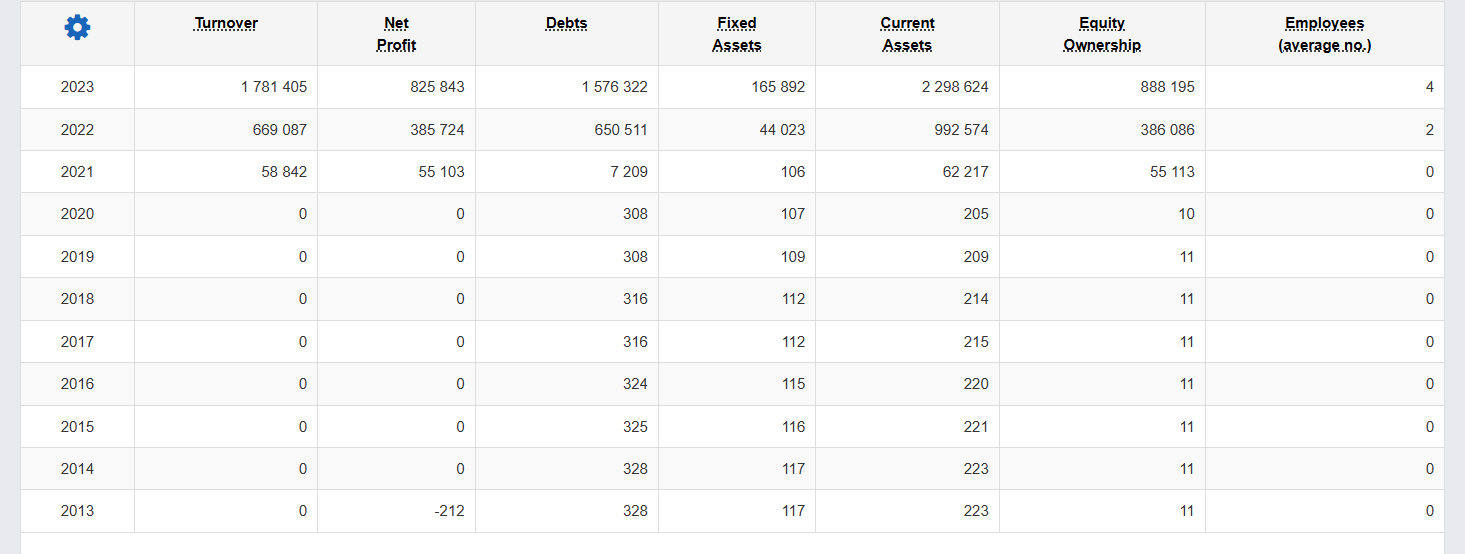Click the 2022 equity value 386 086

tap(1167, 130)
